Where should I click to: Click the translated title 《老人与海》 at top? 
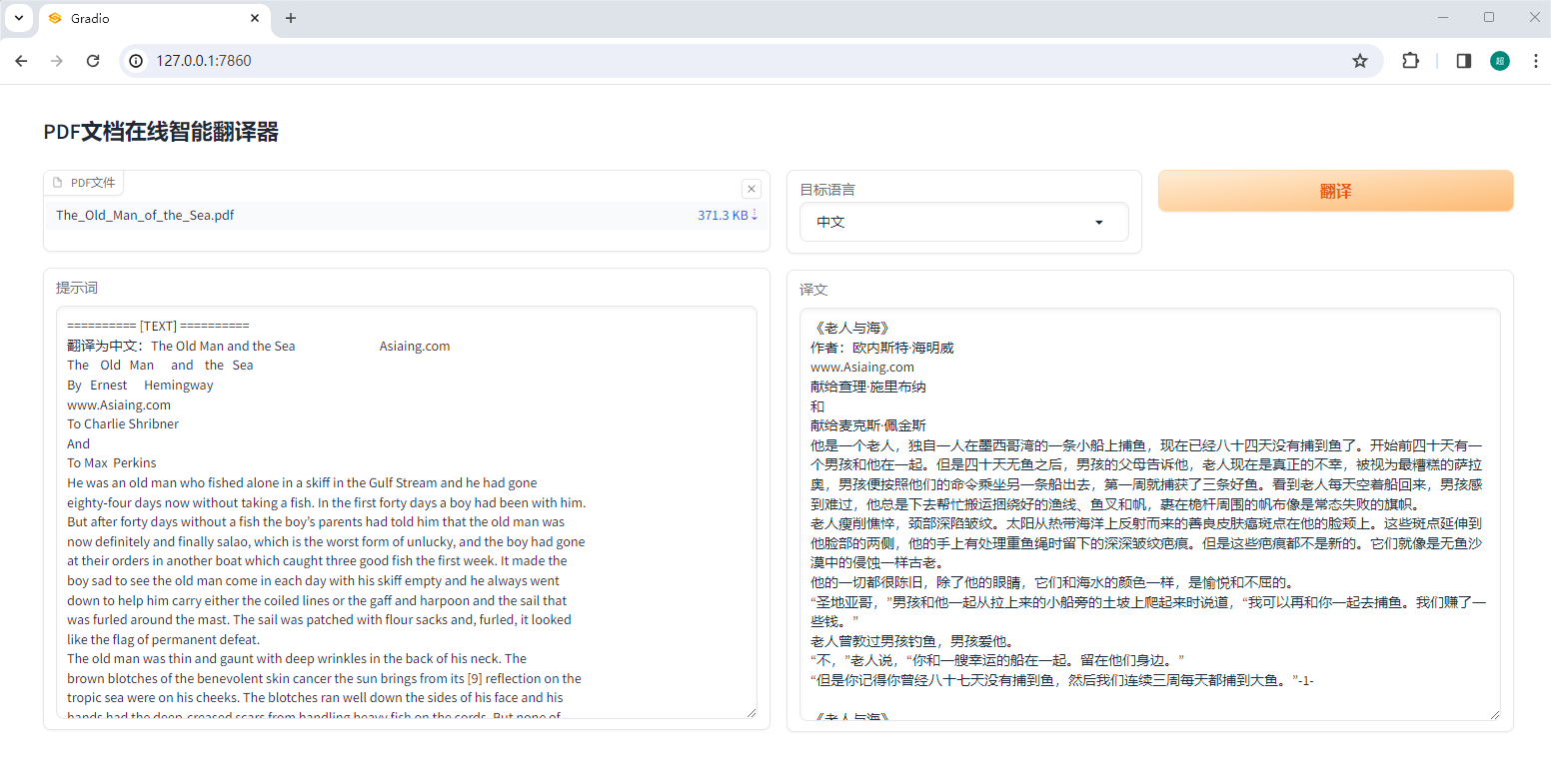point(849,328)
